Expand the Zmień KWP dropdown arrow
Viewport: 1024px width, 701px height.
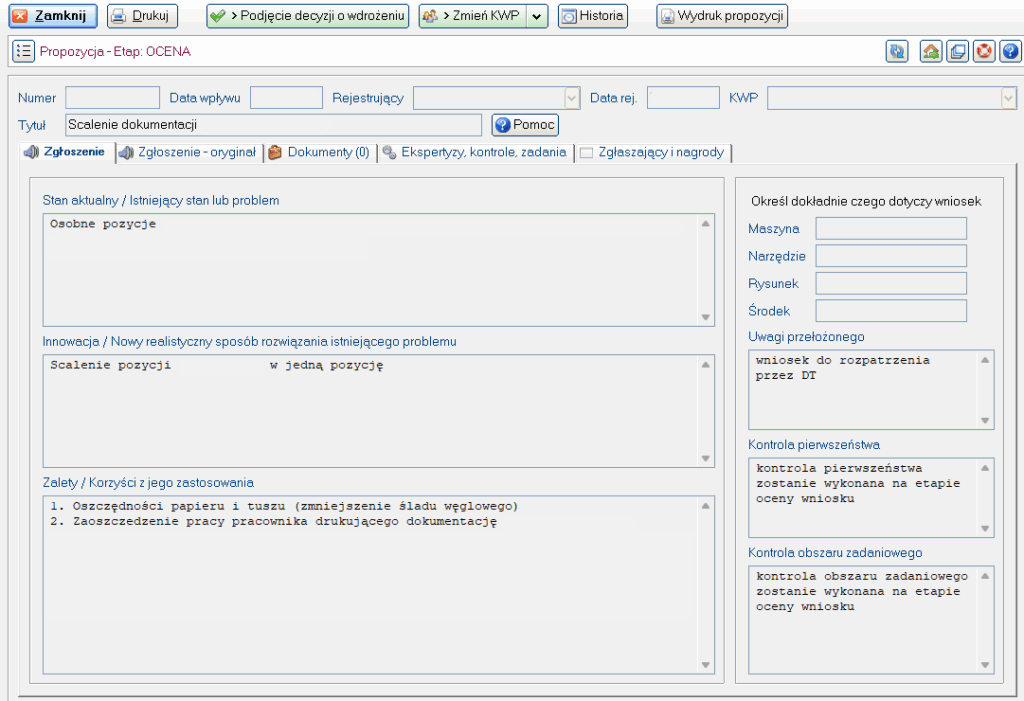(537, 16)
